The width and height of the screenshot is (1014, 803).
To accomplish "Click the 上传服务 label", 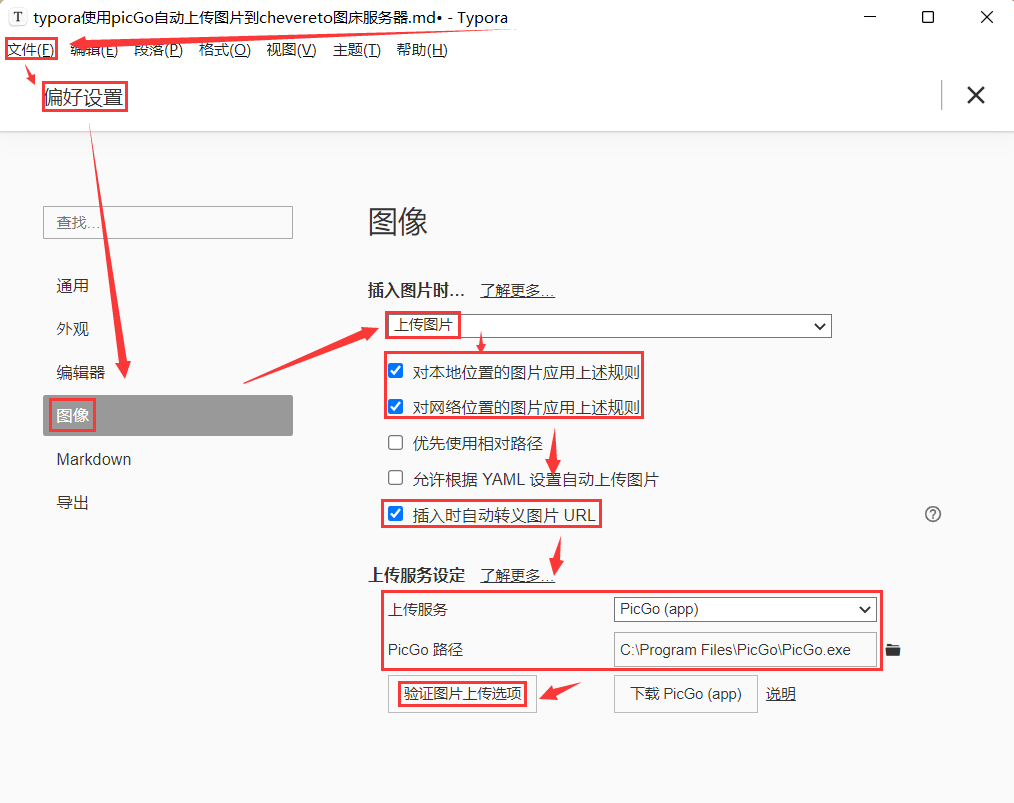I will (418, 610).
